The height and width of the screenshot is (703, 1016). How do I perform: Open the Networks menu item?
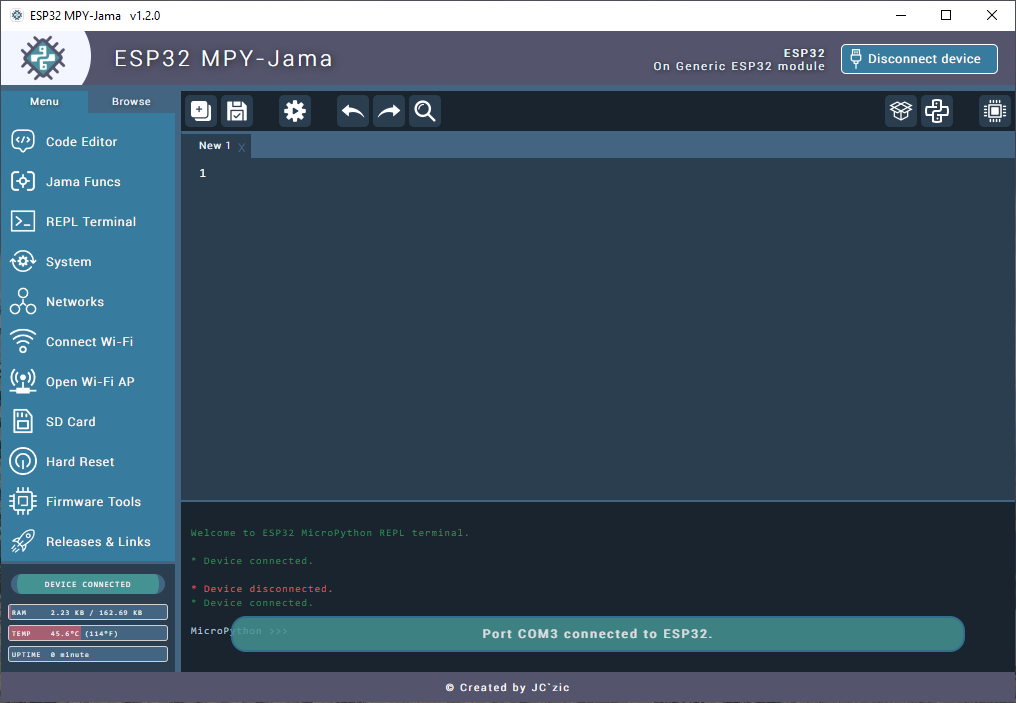(87, 301)
